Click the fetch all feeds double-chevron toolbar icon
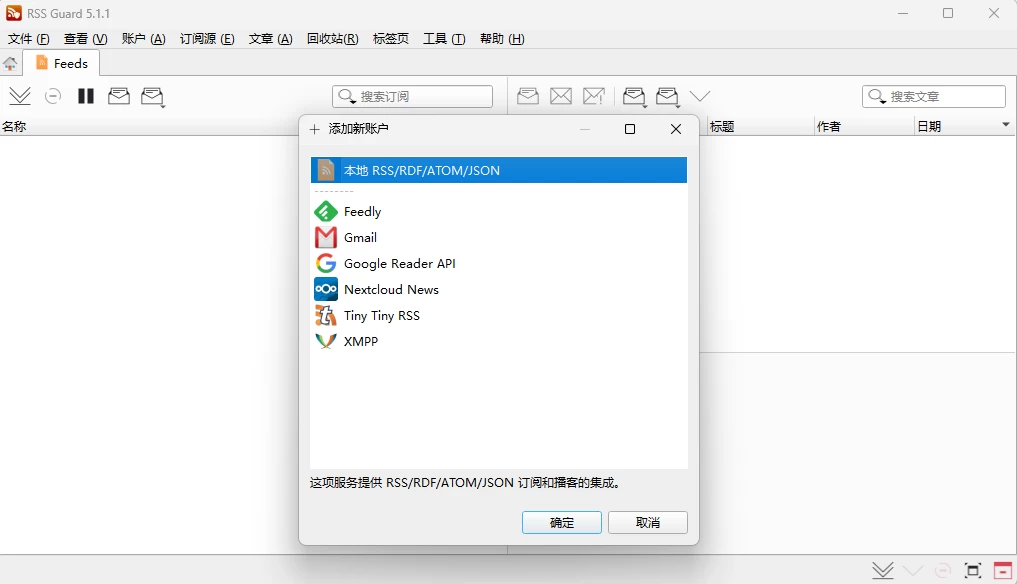Screen dimensions: 1017x584 click(20, 97)
